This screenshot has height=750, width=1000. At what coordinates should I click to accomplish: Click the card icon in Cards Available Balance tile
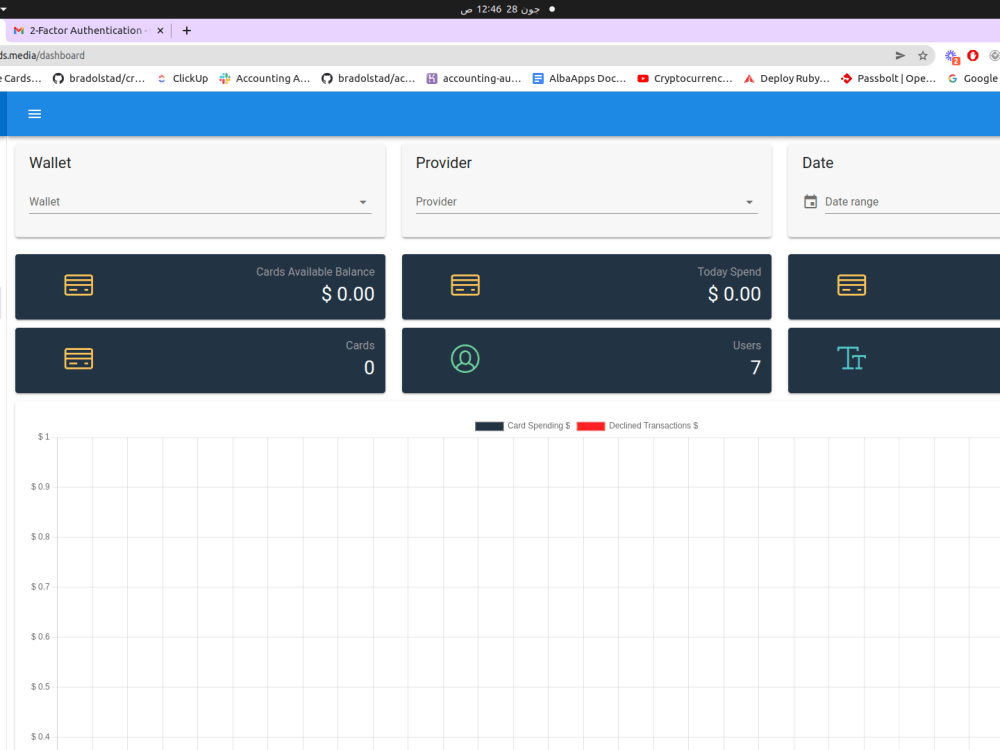(x=78, y=285)
